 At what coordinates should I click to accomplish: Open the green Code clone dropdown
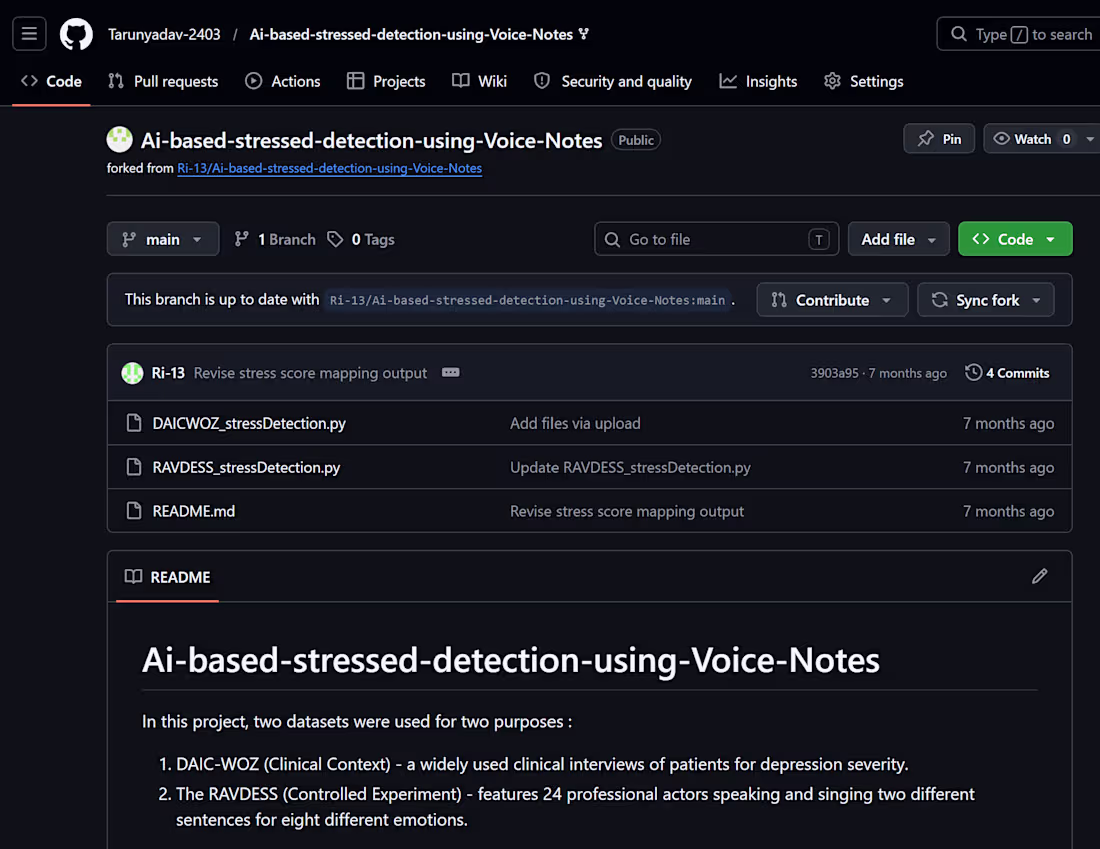[x=1014, y=239]
